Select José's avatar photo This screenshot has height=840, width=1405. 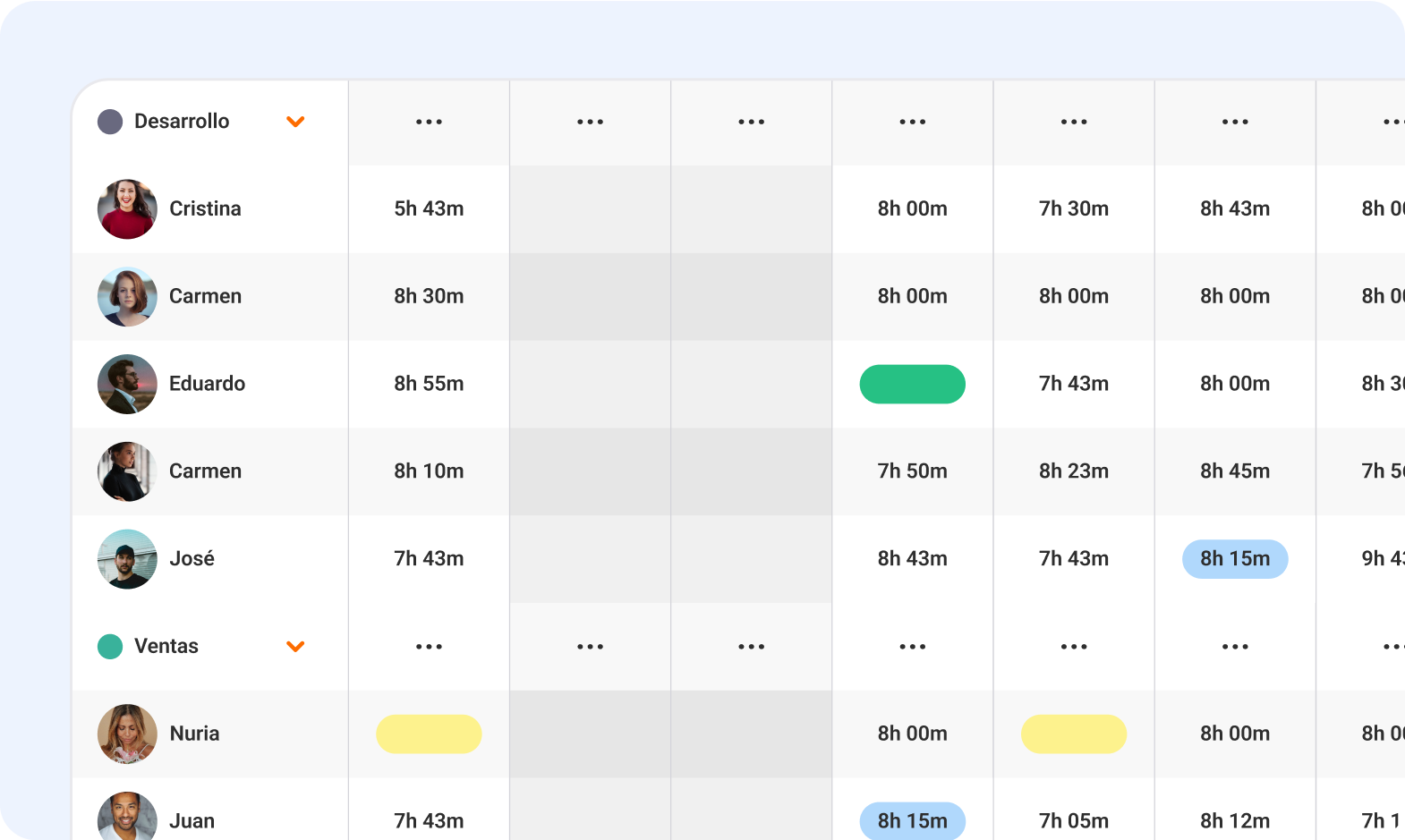[127, 559]
